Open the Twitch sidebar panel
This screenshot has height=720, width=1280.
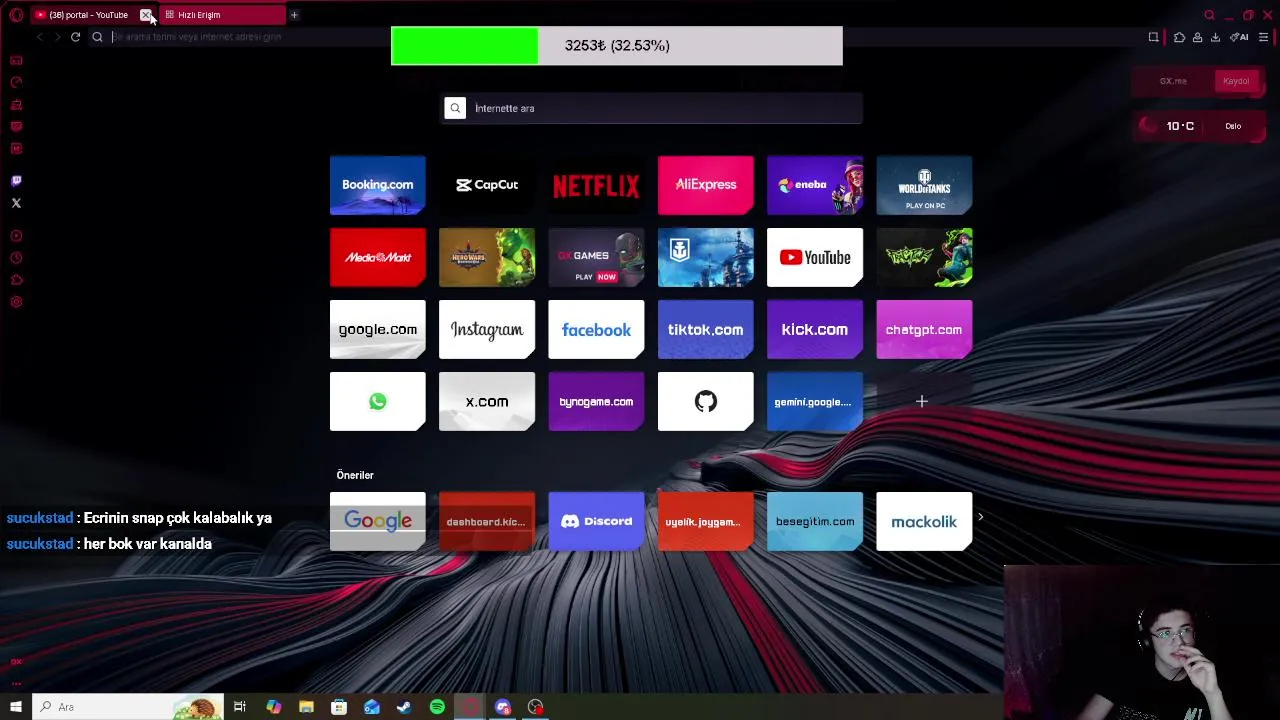click(x=16, y=181)
